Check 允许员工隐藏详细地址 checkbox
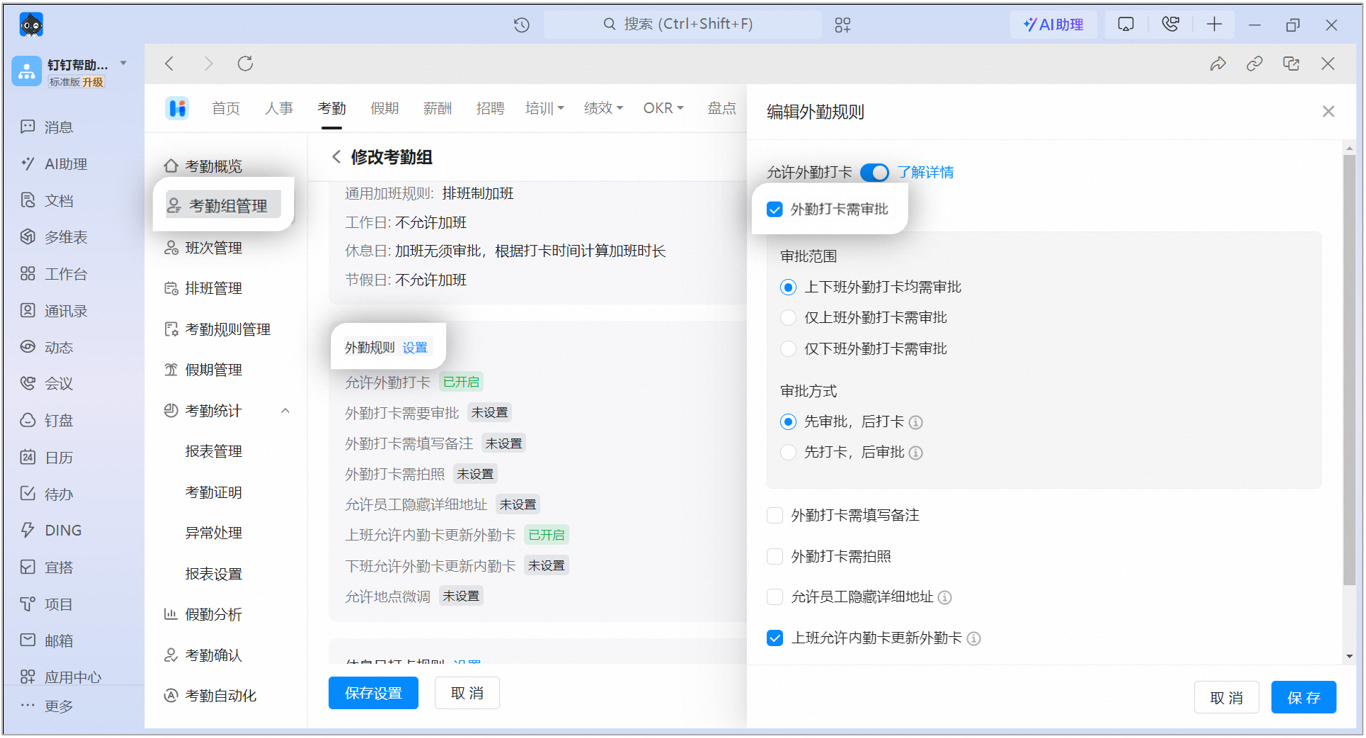The height and width of the screenshot is (738, 1366). point(775,597)
